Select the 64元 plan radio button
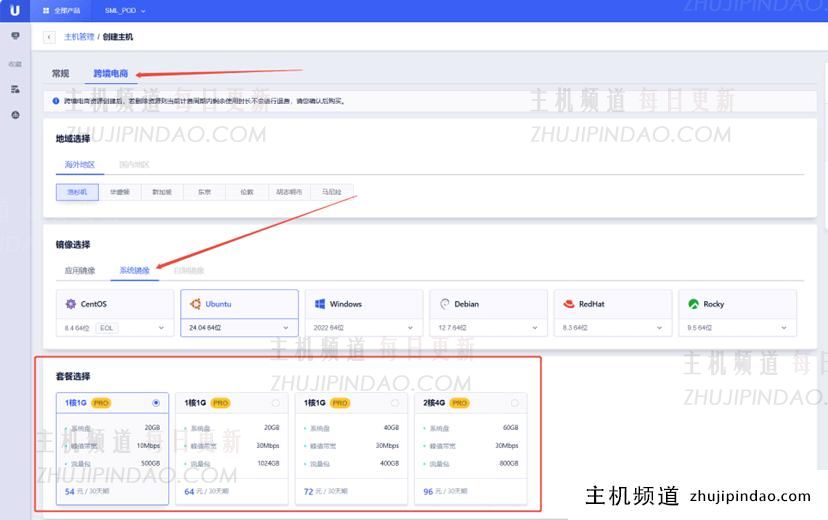The height and width of the screenshot is (520, 828). click(x=276, y=403)
